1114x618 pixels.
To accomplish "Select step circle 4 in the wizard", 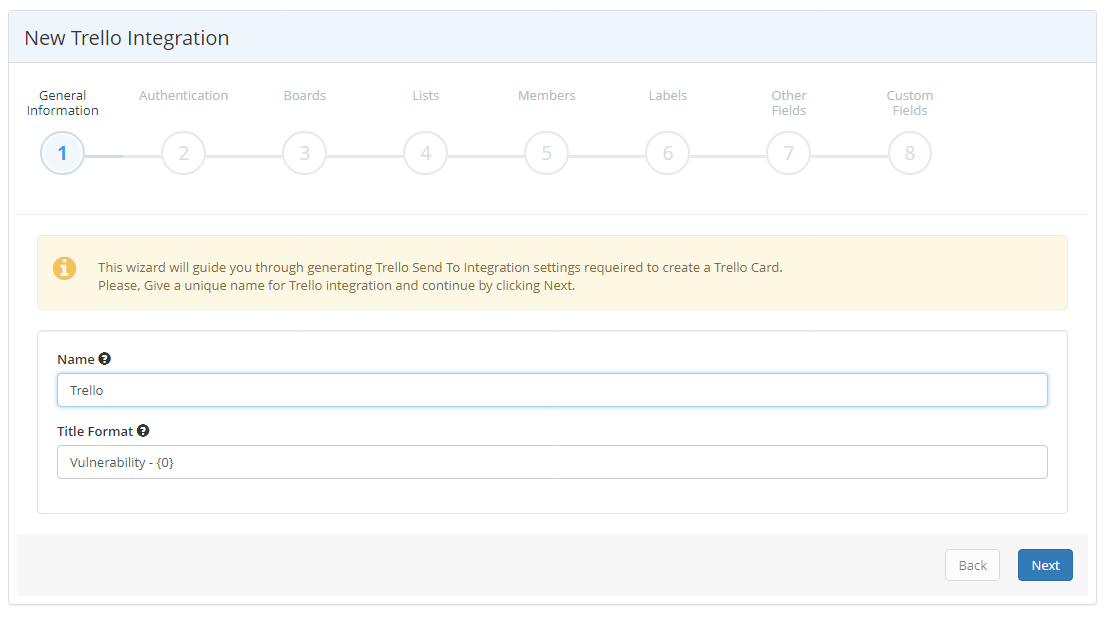I will tap(425, 153).
